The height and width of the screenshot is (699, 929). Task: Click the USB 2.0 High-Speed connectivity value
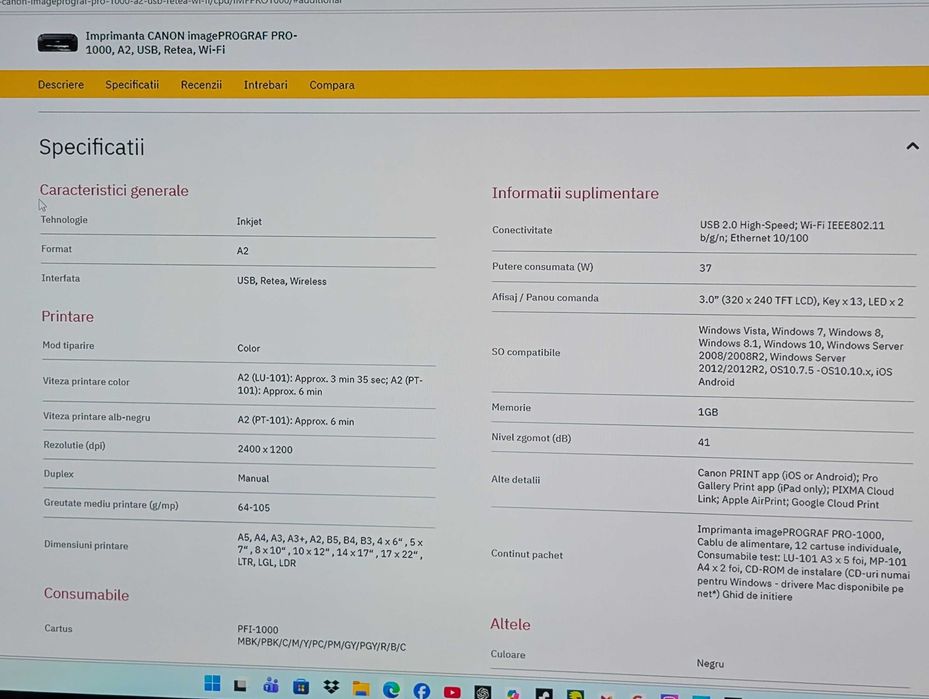[792, 232]
